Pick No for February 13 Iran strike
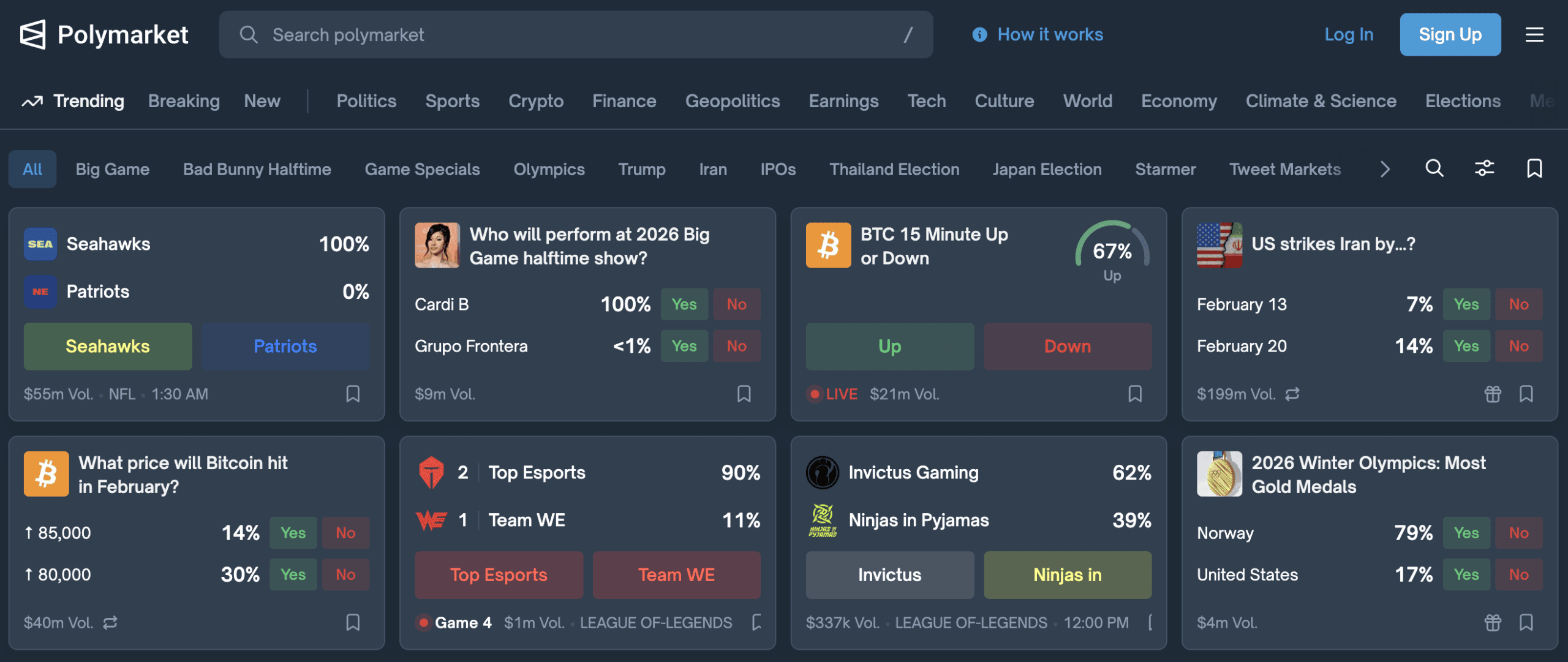1568x662 pixels. pyautogui.click(x=1518, y=304)
